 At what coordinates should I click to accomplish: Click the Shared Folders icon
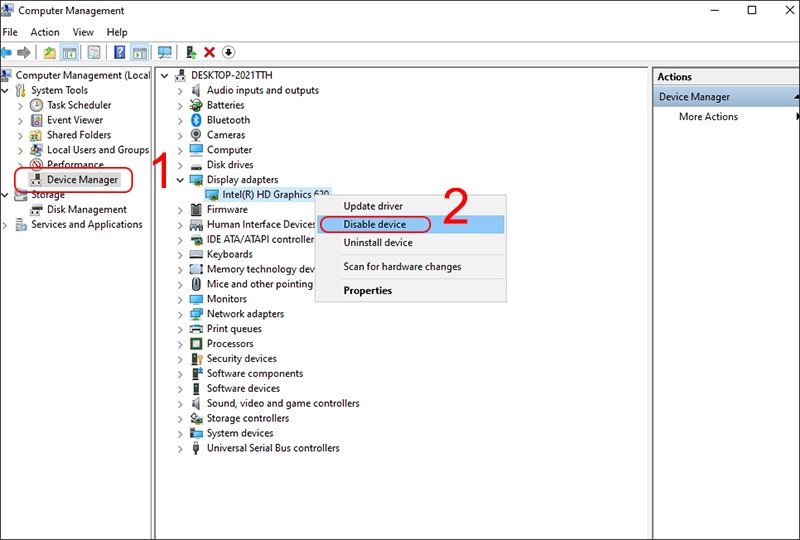click(x=36, y=135)
